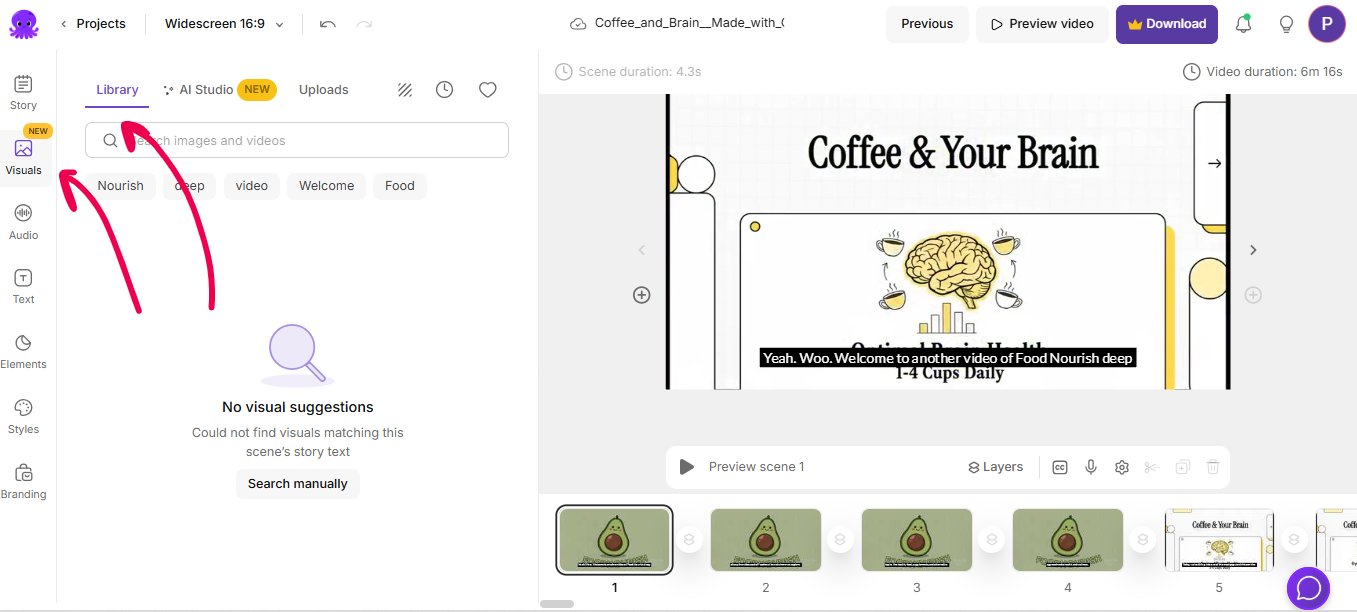Screen dimensions: 1357x612
Task: Download the video
Action: pos(1166,22)
